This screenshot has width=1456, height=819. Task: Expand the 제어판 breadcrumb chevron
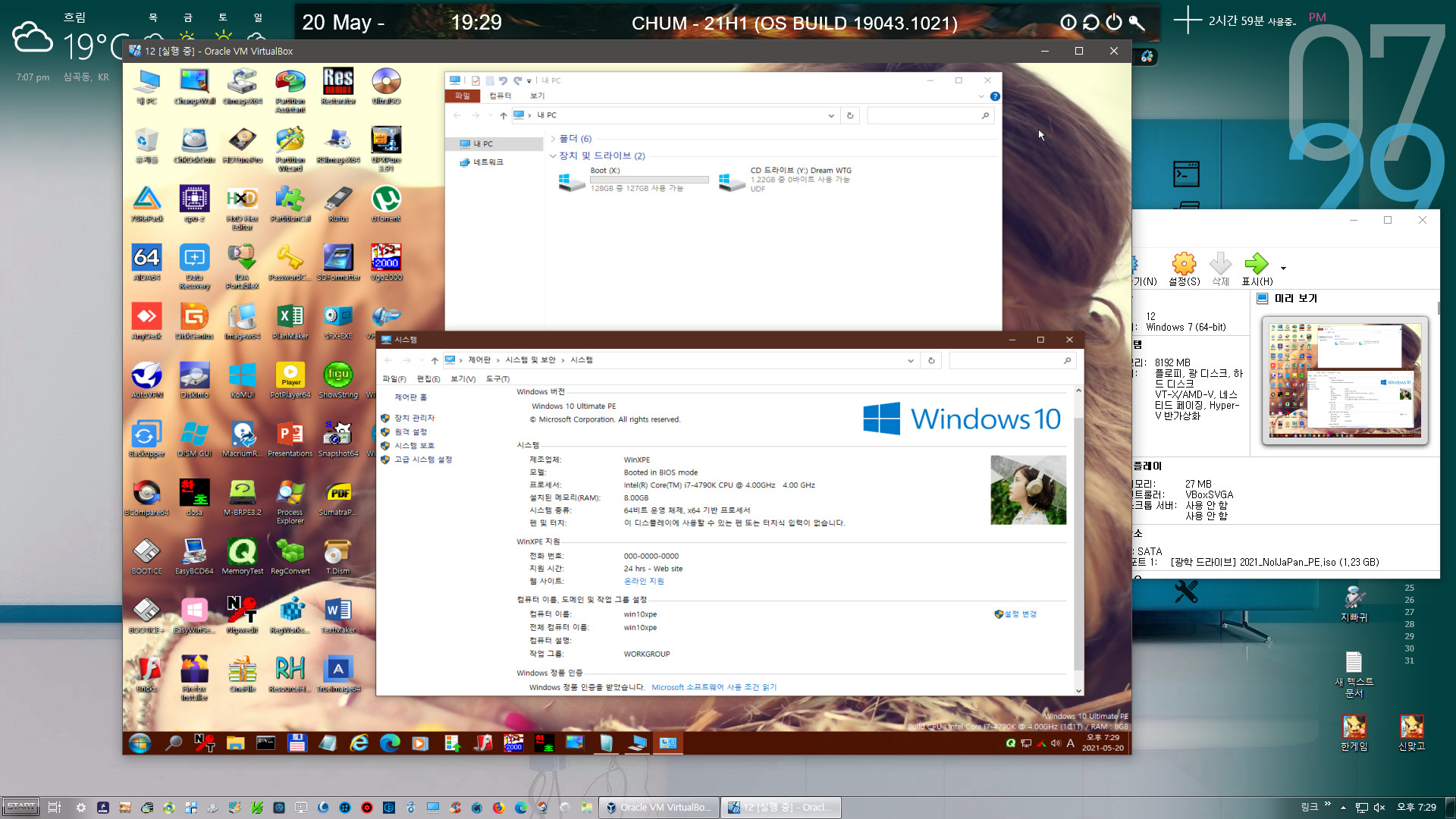pos(500,360)
